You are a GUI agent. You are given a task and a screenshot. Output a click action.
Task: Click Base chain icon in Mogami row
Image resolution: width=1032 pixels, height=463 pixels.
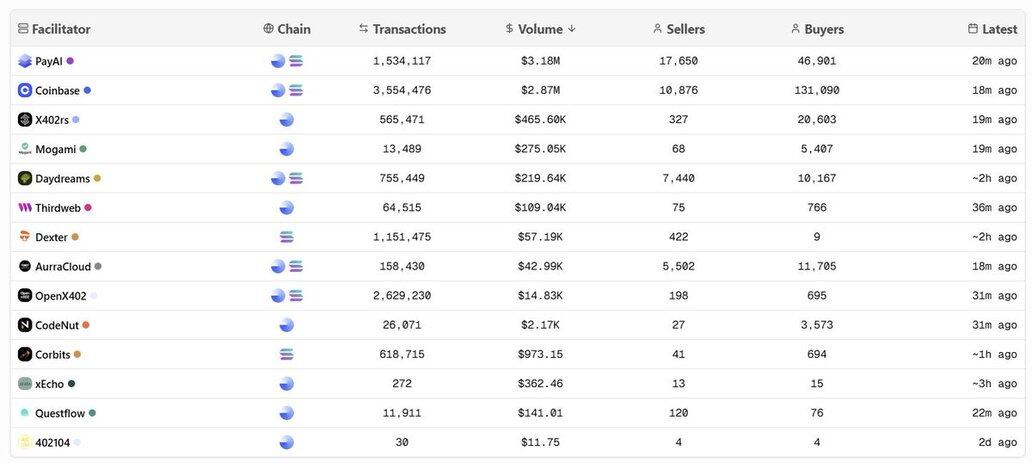click(x=287, y=149)
